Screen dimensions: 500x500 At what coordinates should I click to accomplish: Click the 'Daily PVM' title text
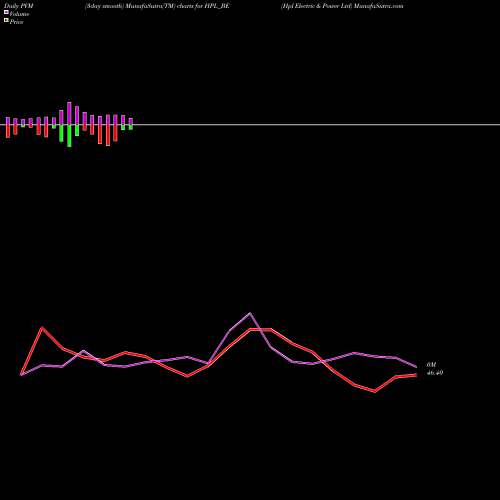coord(19,6)
